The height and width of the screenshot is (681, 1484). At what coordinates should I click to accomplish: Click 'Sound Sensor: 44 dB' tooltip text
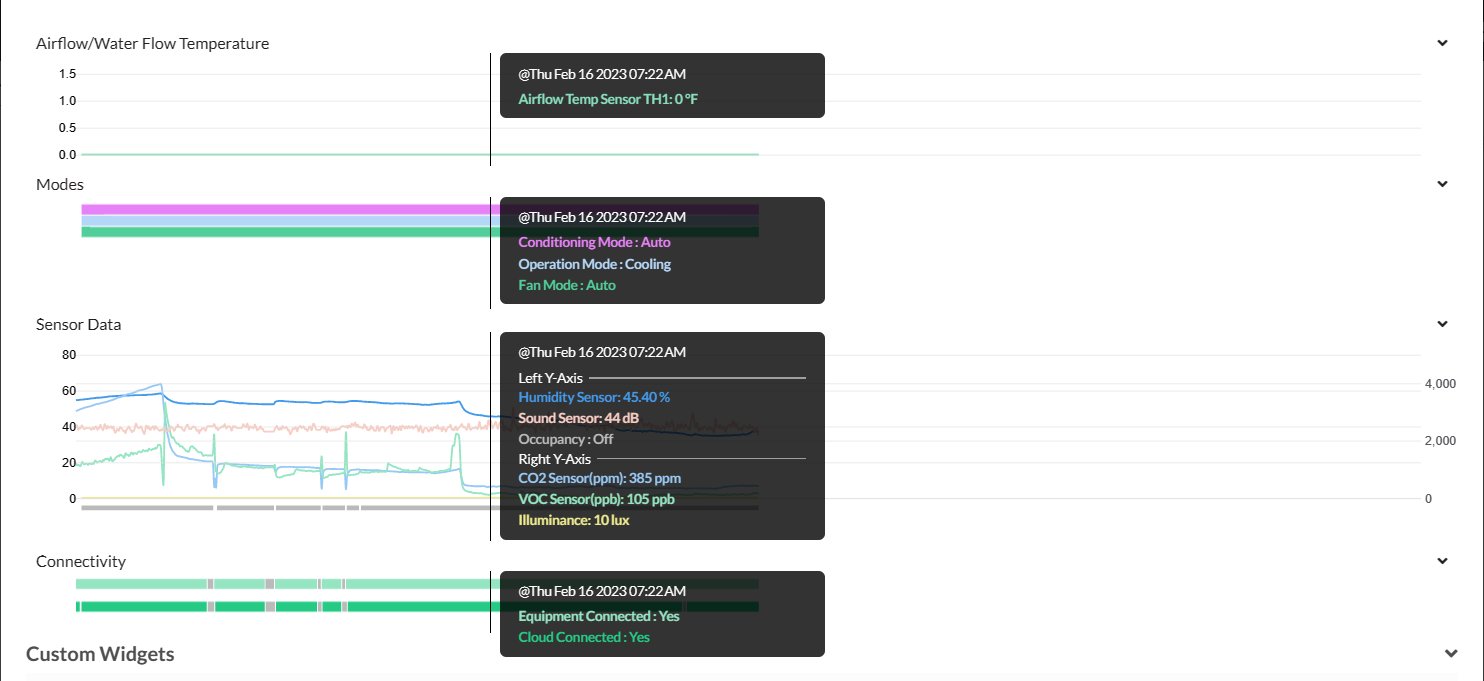[x=578, y=418]
